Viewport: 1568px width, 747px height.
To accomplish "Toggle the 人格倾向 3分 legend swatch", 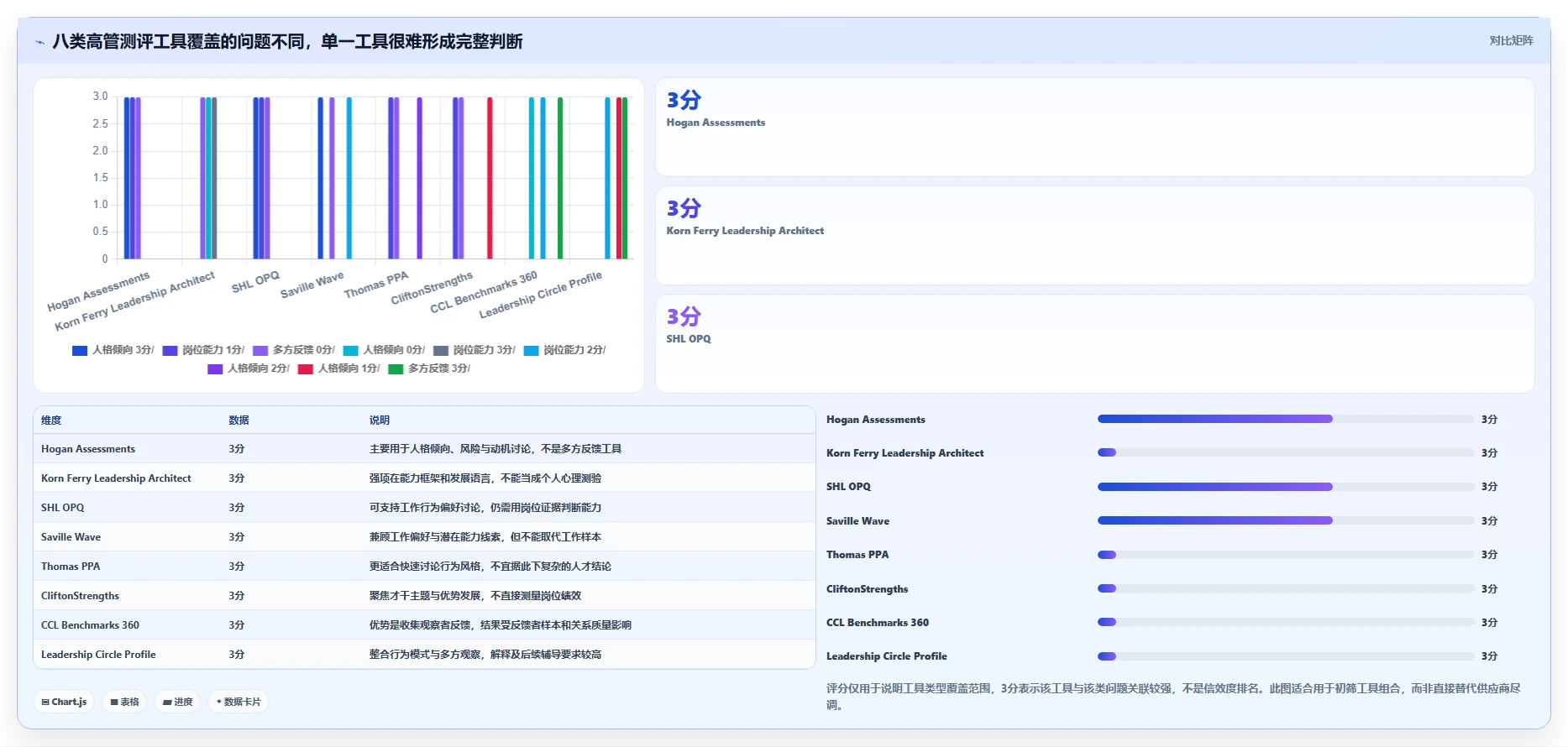I will point(80,350).
